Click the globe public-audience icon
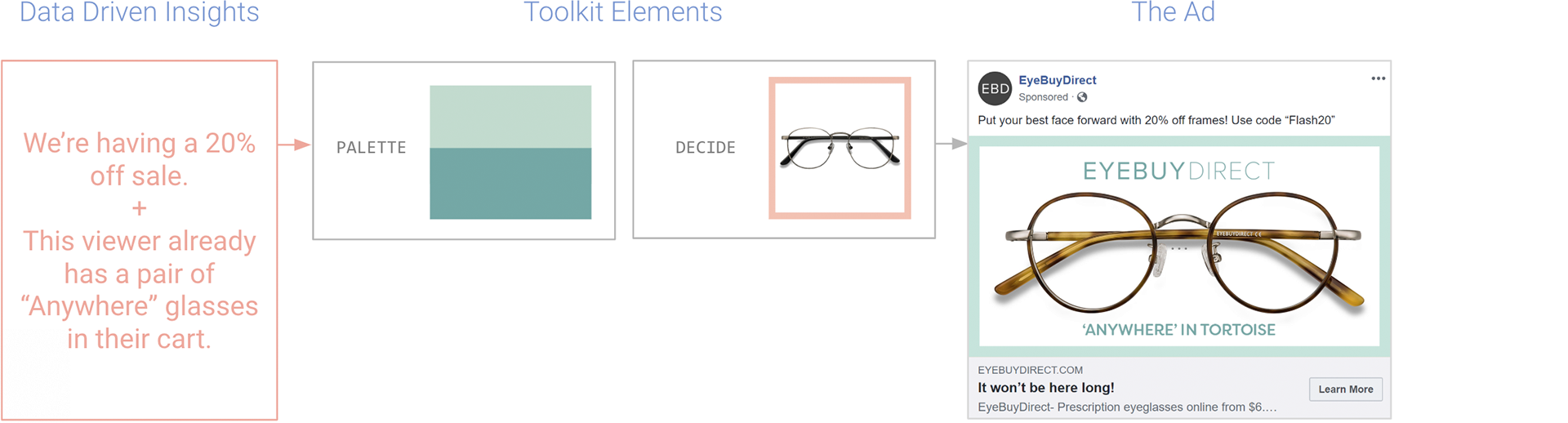1568x423 pixels. (1082, 97)
